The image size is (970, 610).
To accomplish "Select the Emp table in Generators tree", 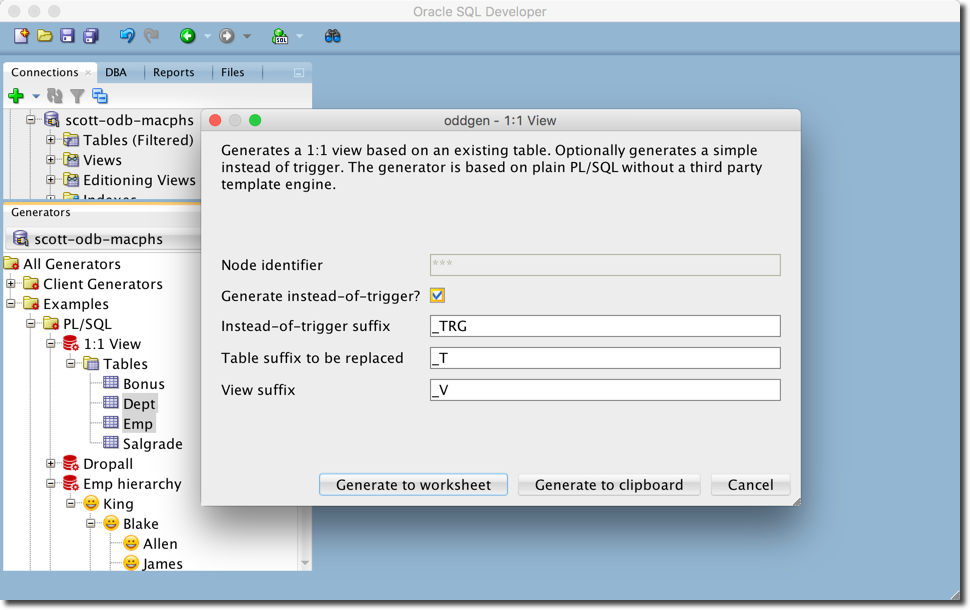I will (x=137, y=424).
